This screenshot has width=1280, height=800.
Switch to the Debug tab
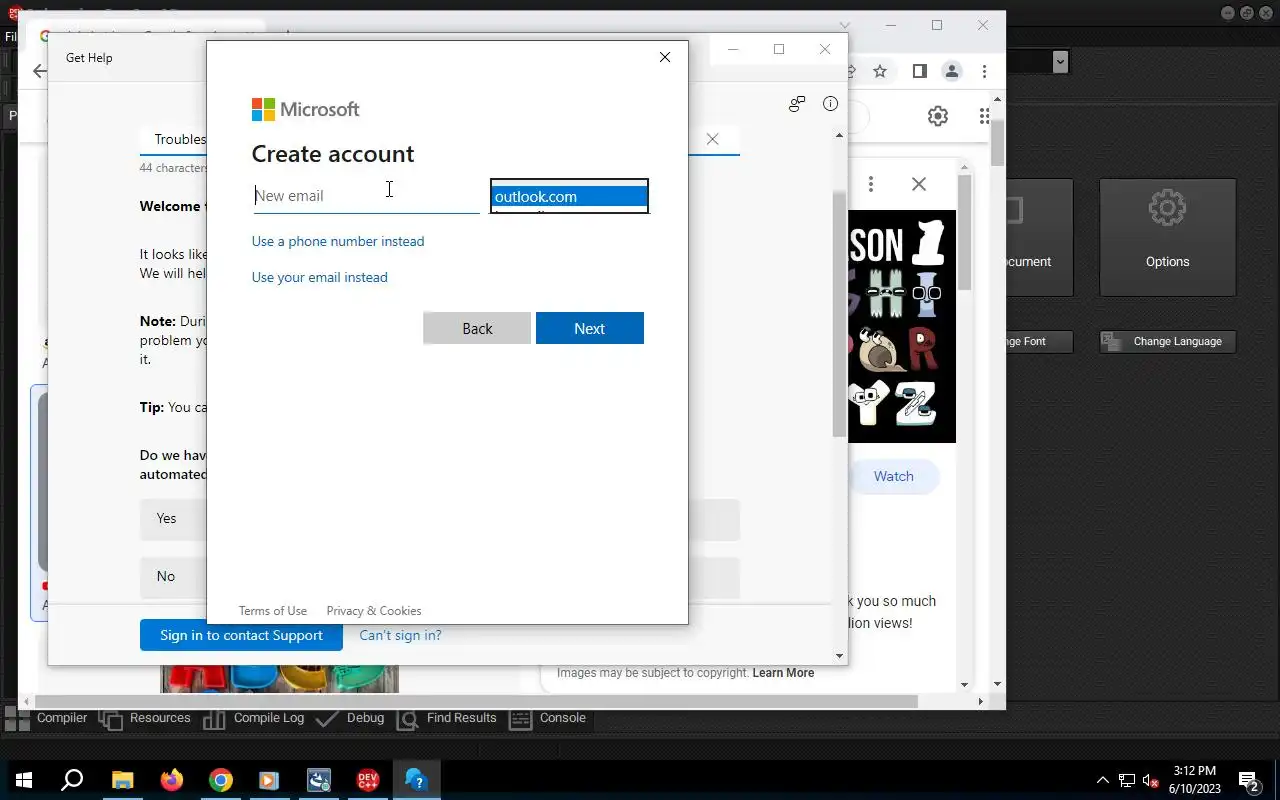350,718
